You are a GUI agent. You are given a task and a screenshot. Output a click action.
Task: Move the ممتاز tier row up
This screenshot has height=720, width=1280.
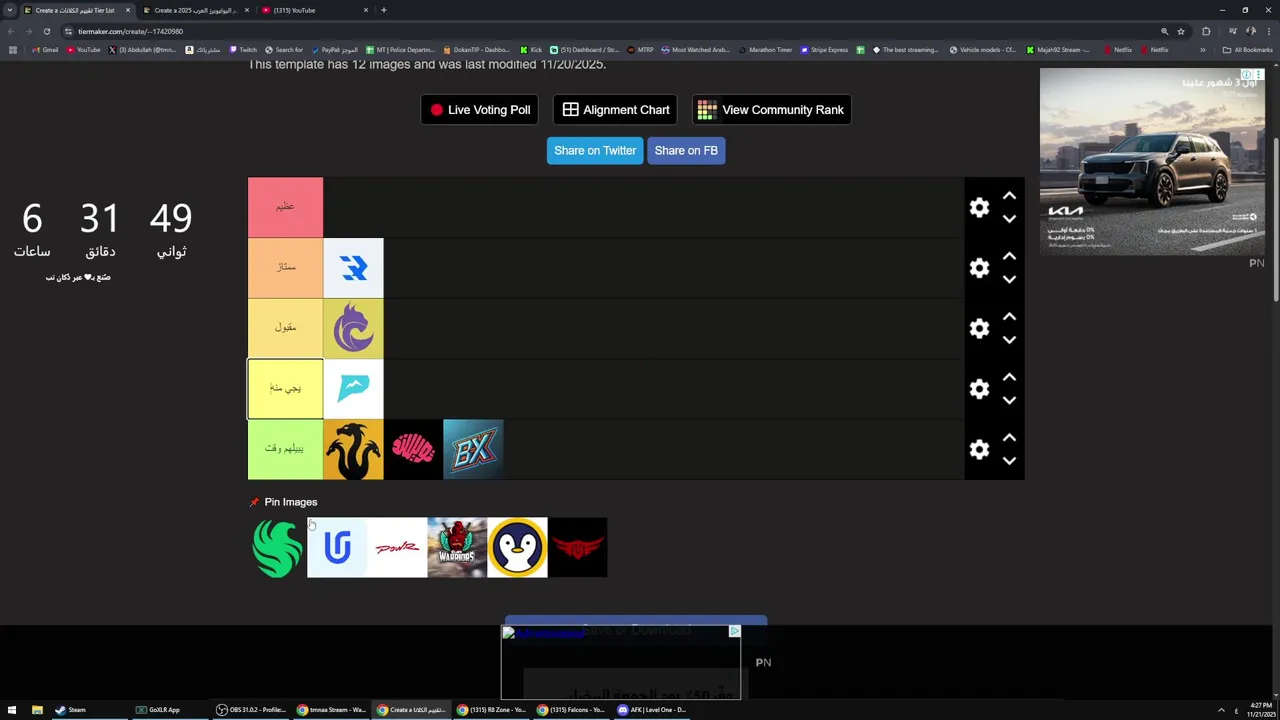point(1009,256)
